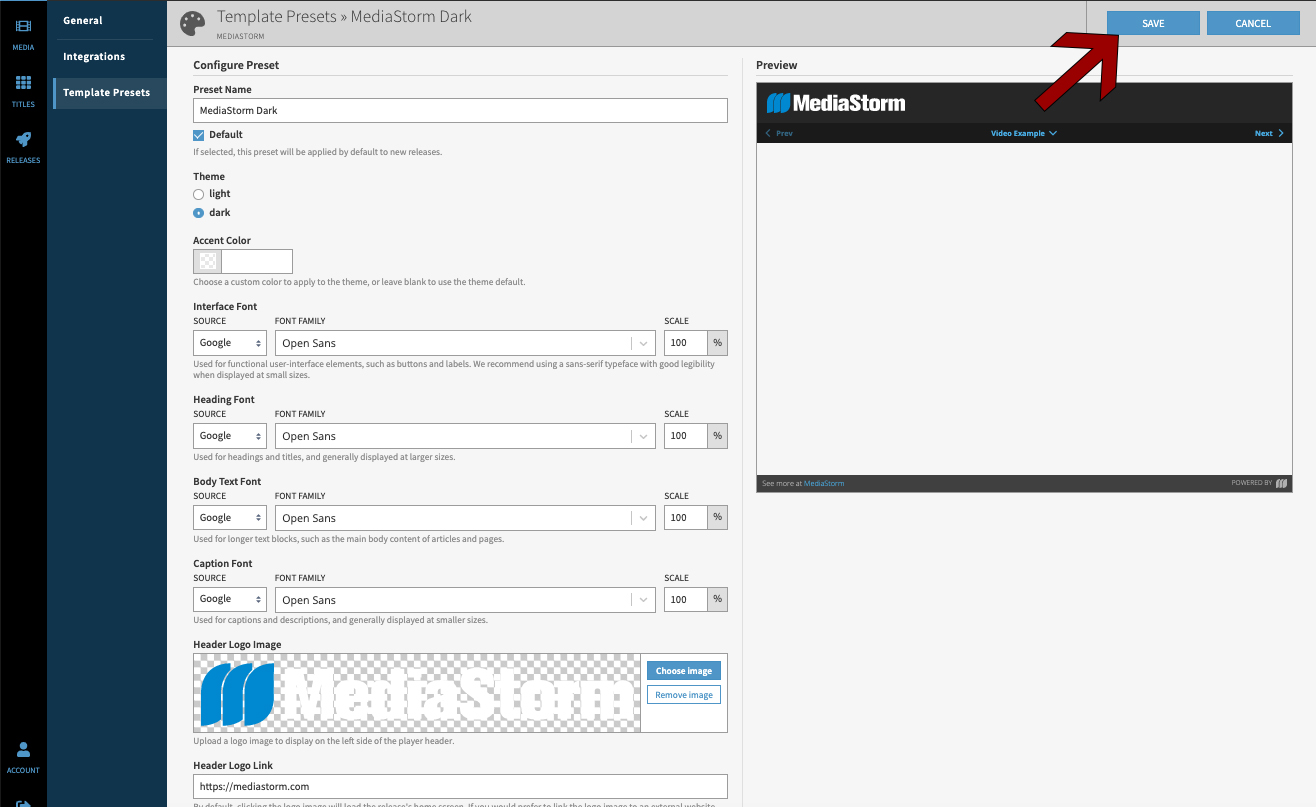Select the dark theme radio button

tap(198, 212)
